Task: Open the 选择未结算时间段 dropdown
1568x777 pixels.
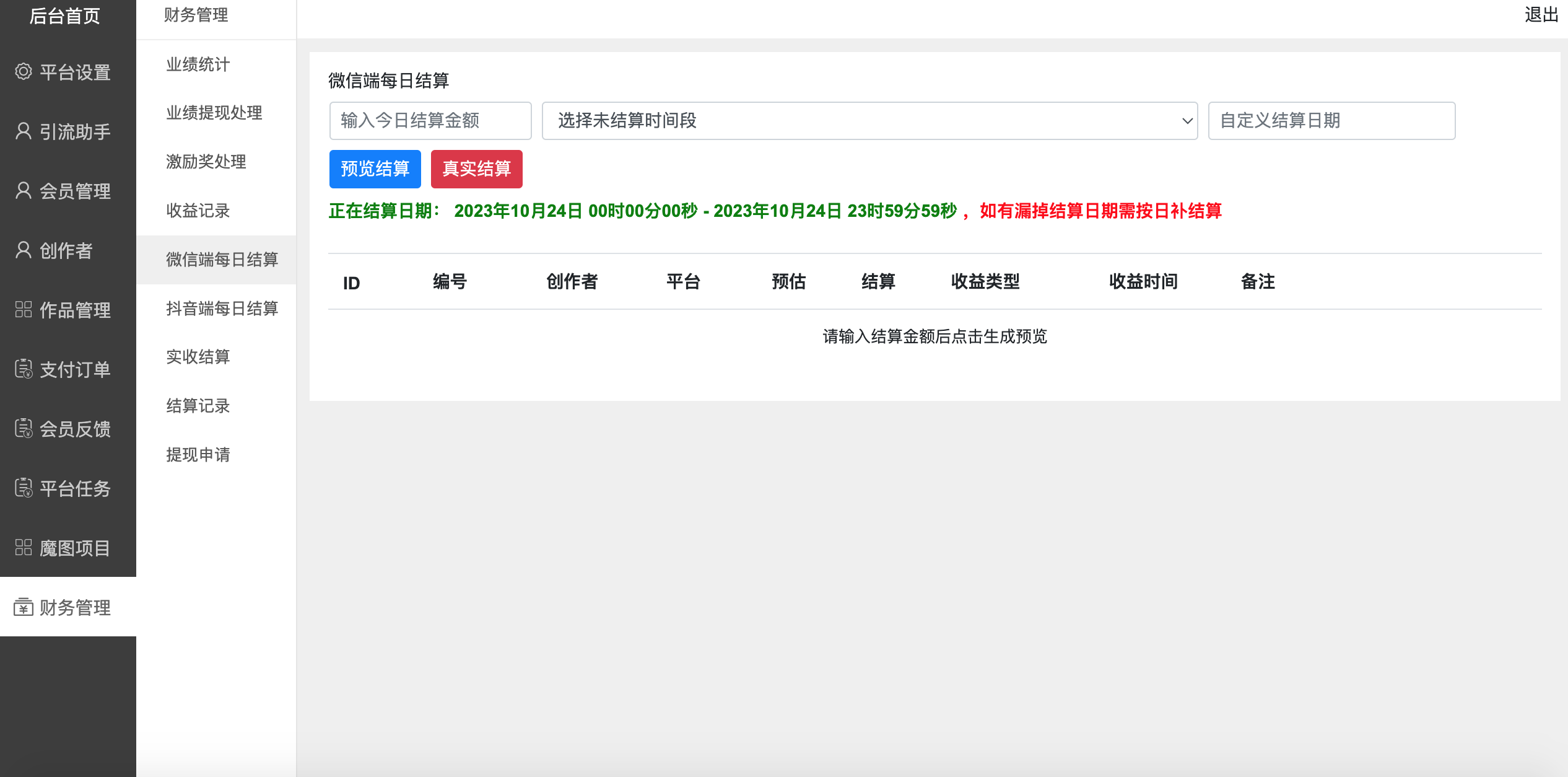Action: (869, 121)
